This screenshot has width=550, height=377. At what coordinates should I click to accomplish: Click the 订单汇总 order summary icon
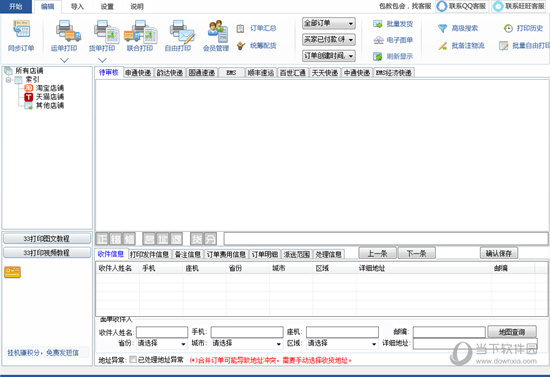point(240,28)
